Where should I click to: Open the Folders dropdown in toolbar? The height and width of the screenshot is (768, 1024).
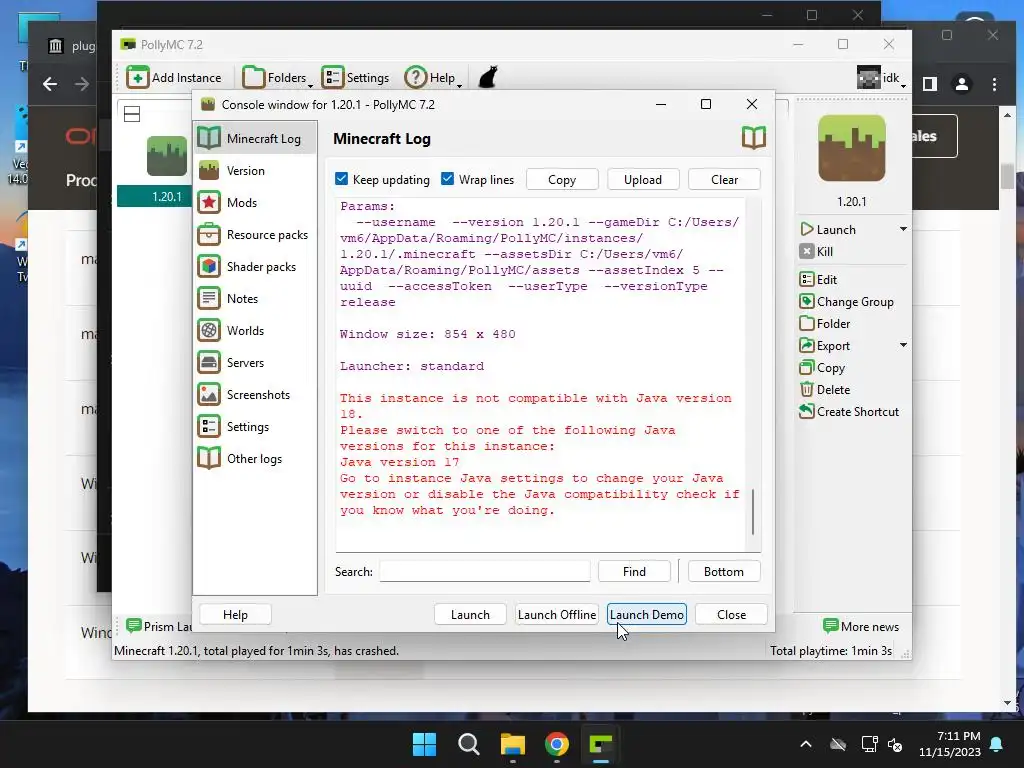[x=277, y=78]
